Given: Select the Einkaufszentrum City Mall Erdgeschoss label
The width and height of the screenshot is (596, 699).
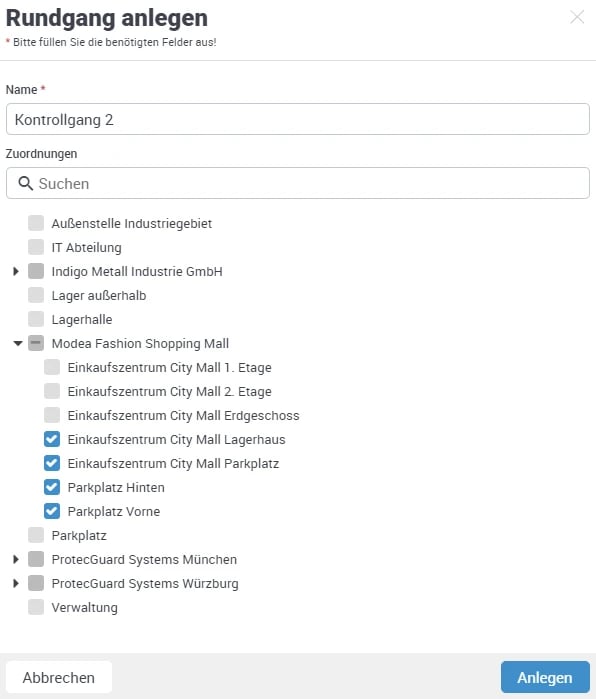Looking at the screenshot, I should pyautogui.click(x=183, y=415).
